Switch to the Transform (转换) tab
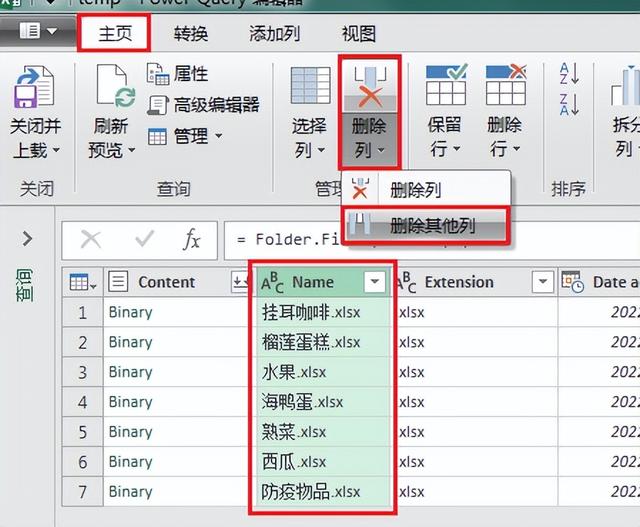 coord(190,34)
